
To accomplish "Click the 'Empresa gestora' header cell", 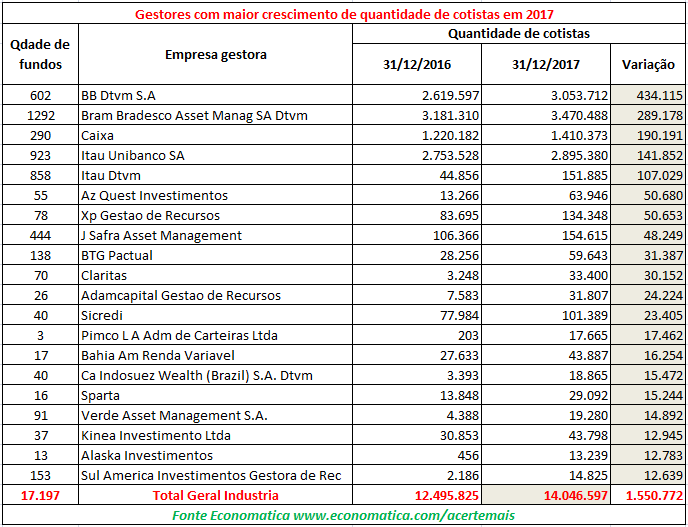I will click(215, 54).
